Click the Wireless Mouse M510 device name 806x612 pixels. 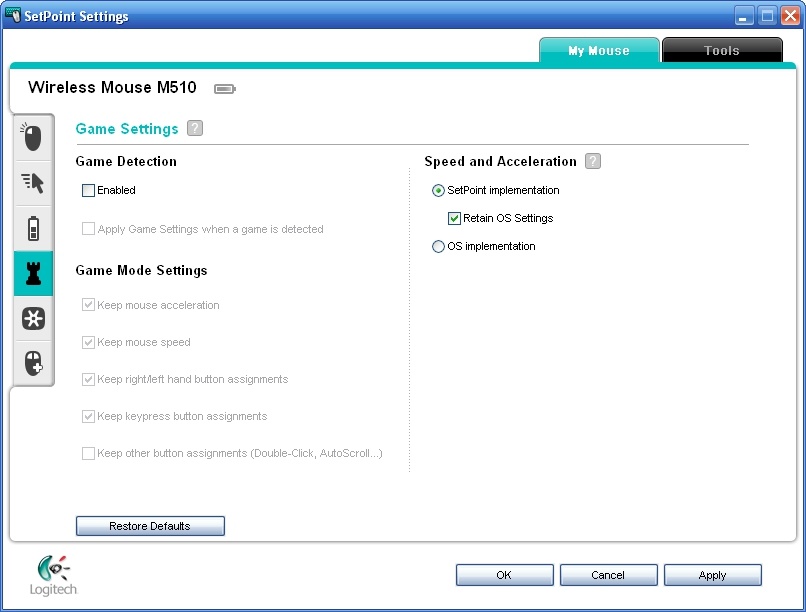112,87
